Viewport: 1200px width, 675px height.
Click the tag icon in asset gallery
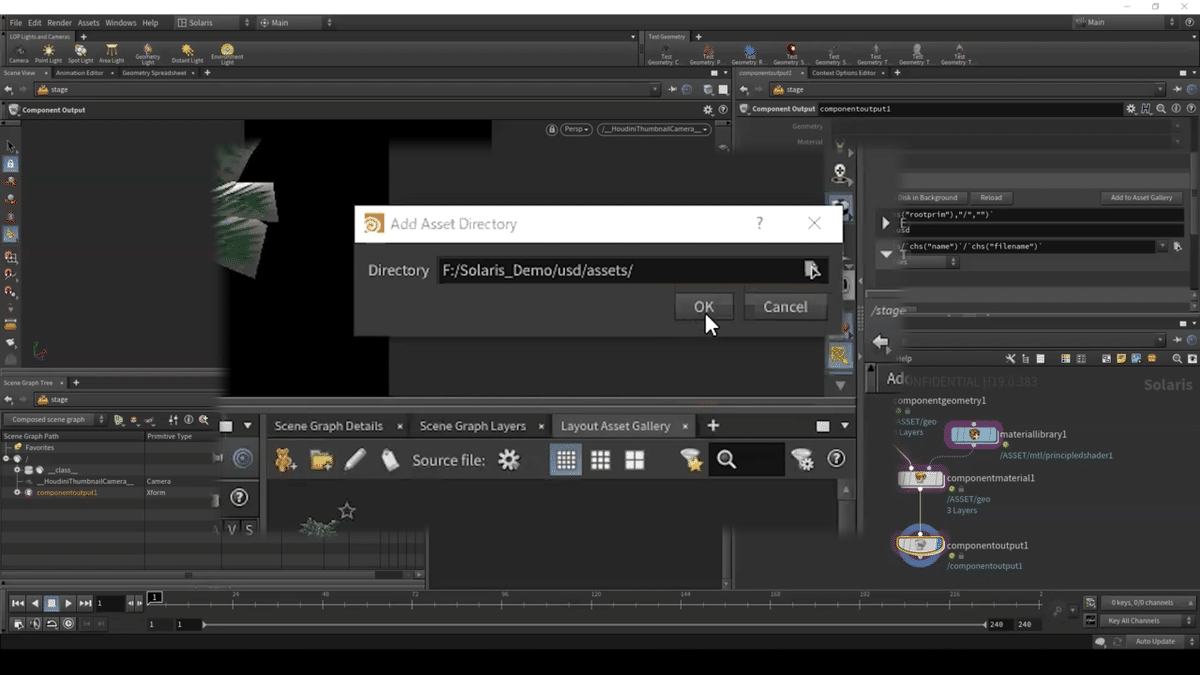(390, 460)
